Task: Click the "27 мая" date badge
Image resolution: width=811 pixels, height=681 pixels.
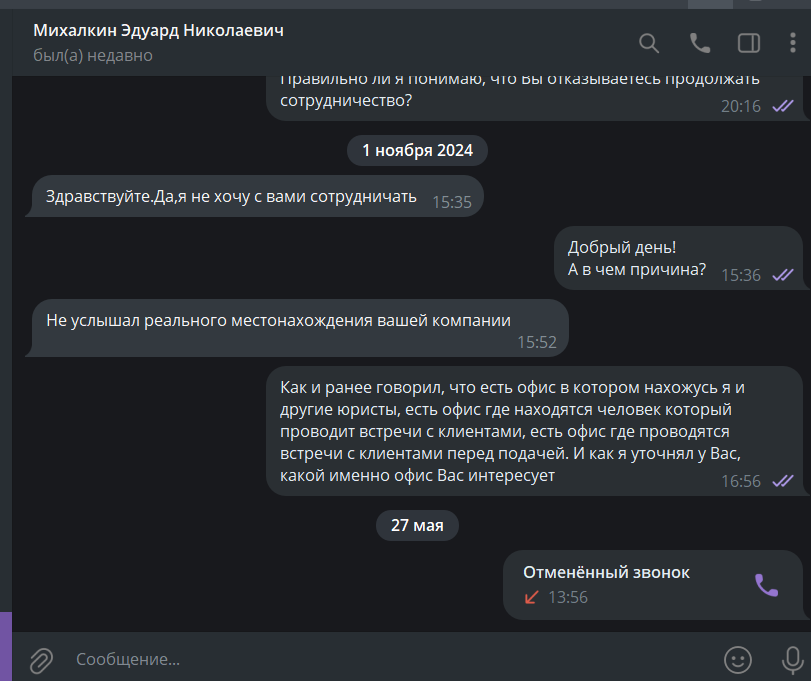Action: (417, 525)
